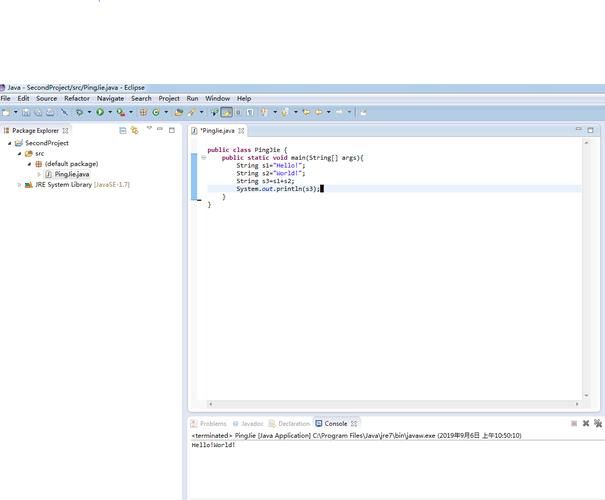Click the System.out.println(s3) code line
The width and height of the screenshot is (605, 500).
(278, 189)
